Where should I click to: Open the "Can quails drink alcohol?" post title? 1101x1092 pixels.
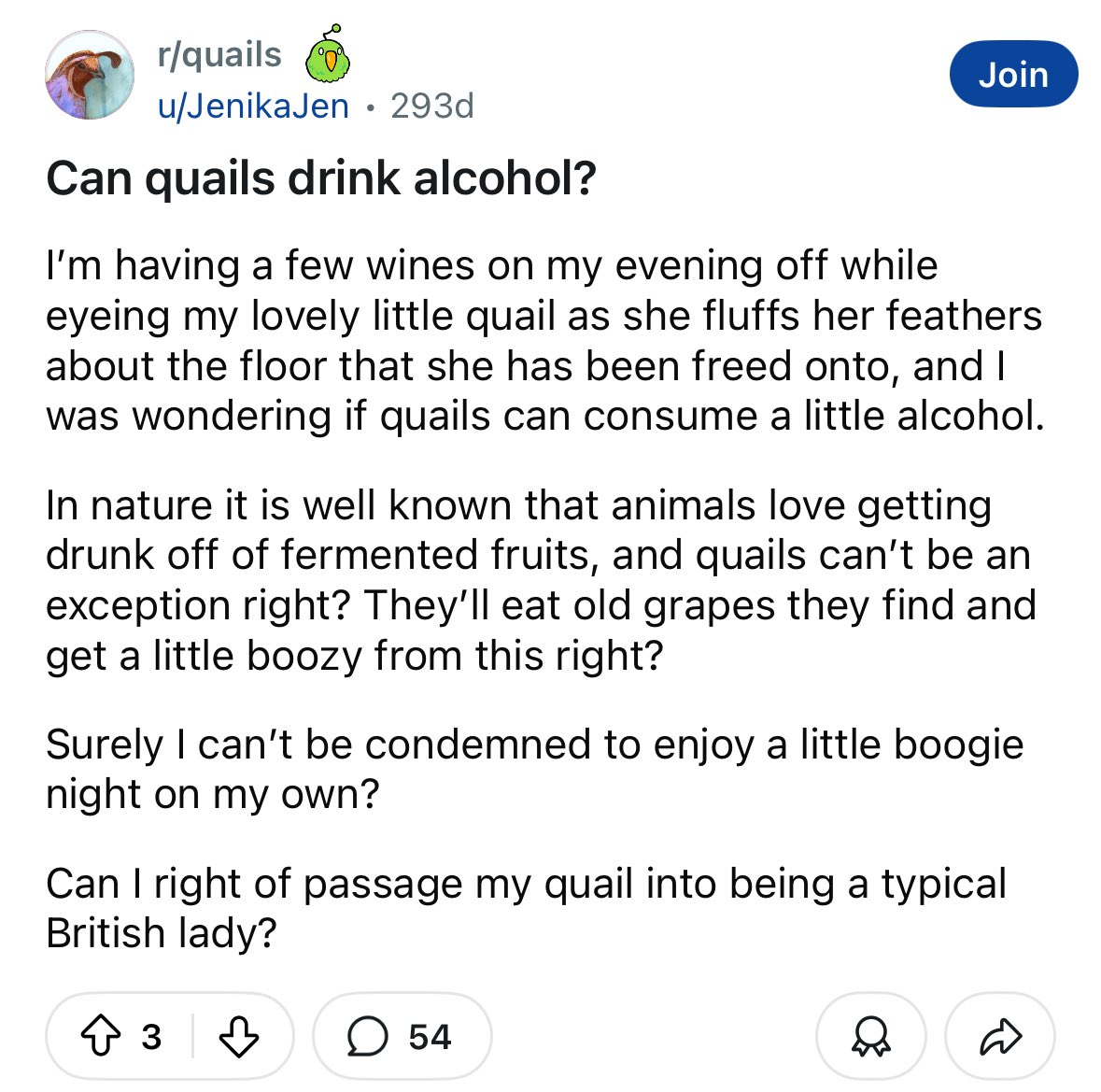(320, 178)
